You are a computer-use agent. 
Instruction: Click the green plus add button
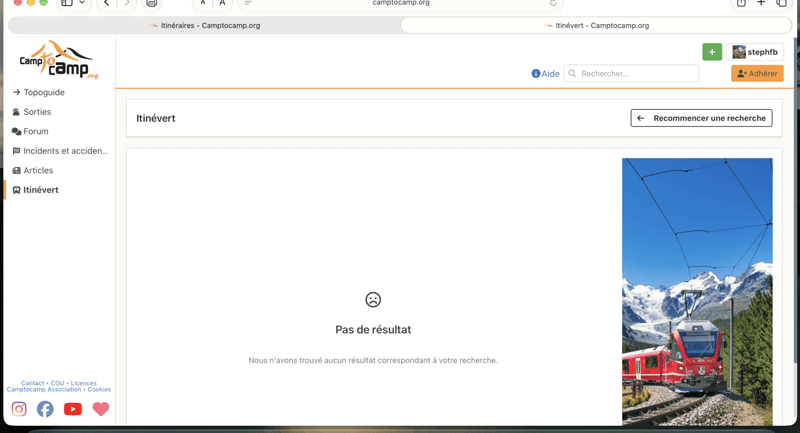(x=712, y=52)
